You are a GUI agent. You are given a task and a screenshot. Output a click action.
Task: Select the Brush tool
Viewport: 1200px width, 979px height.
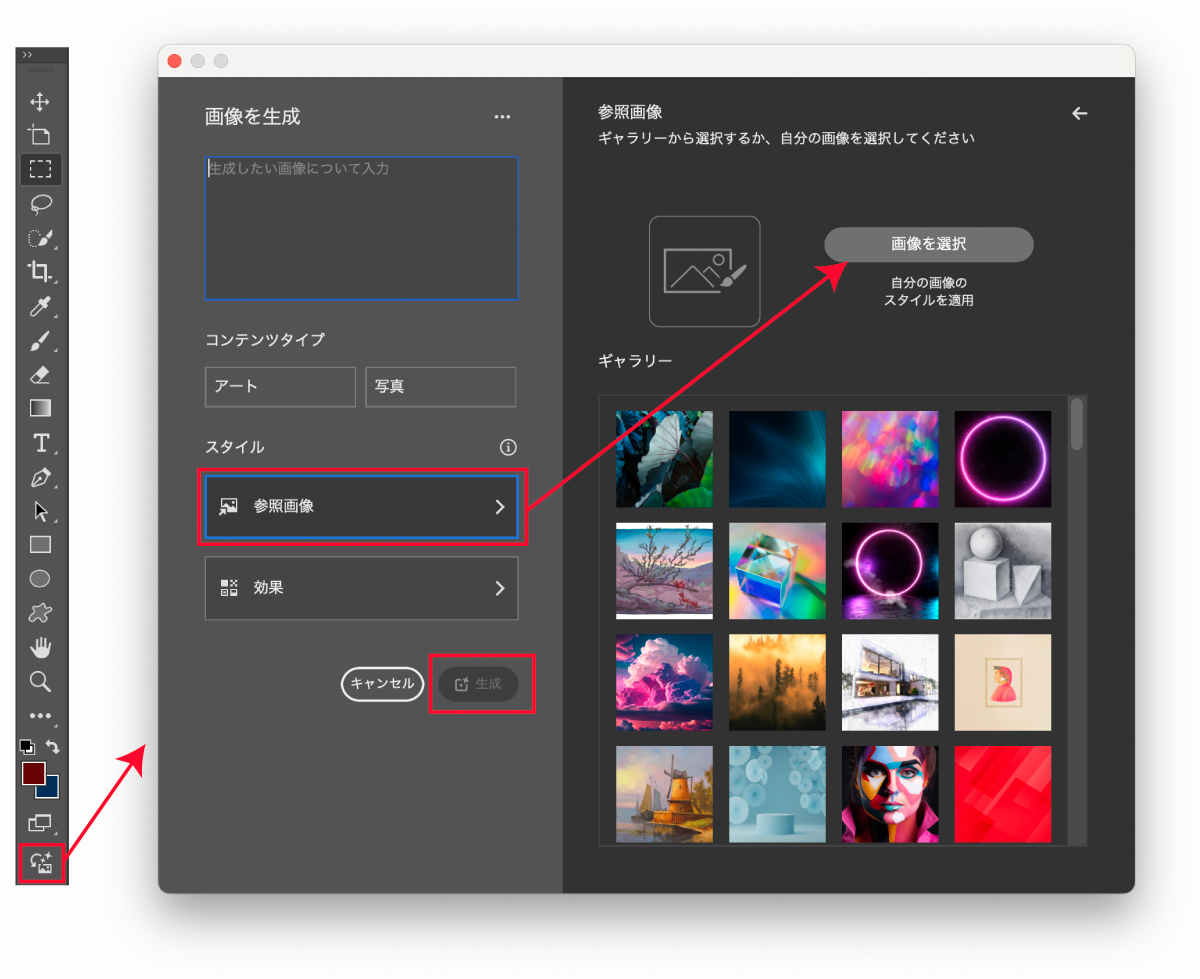coord(40,341)
